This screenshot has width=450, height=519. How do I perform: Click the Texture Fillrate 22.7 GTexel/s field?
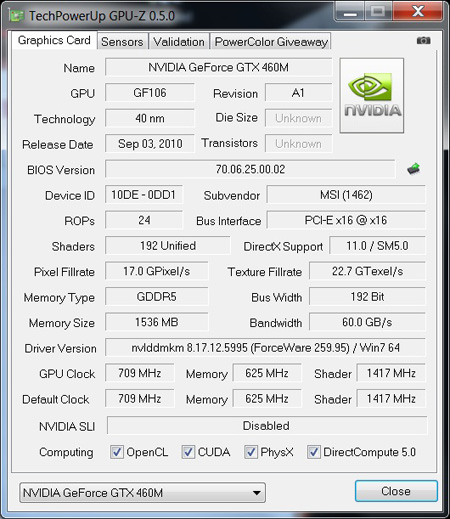(367, 271)
